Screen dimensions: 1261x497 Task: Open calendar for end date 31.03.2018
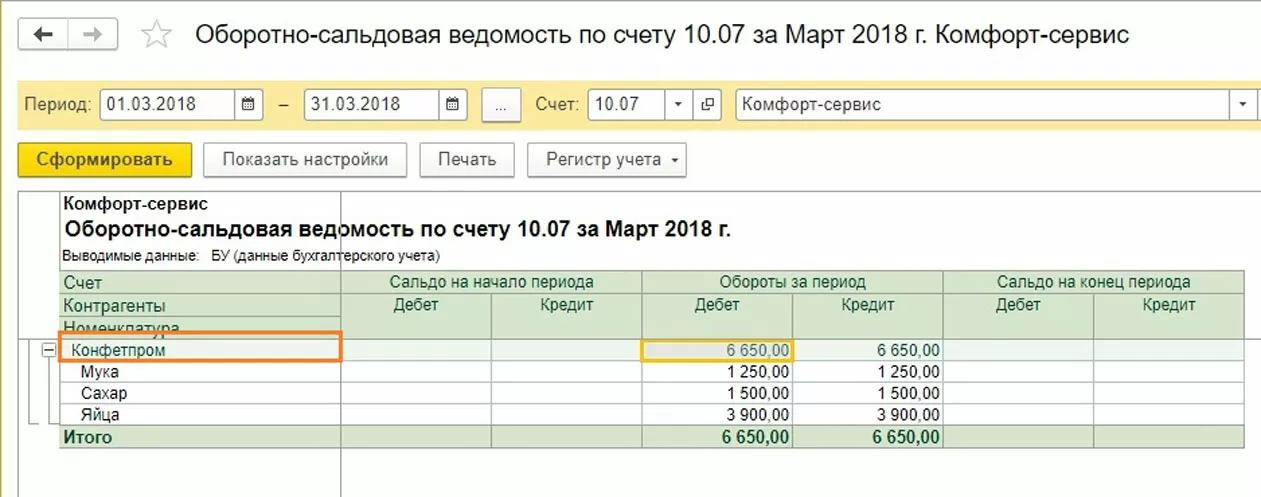[453, 104]
